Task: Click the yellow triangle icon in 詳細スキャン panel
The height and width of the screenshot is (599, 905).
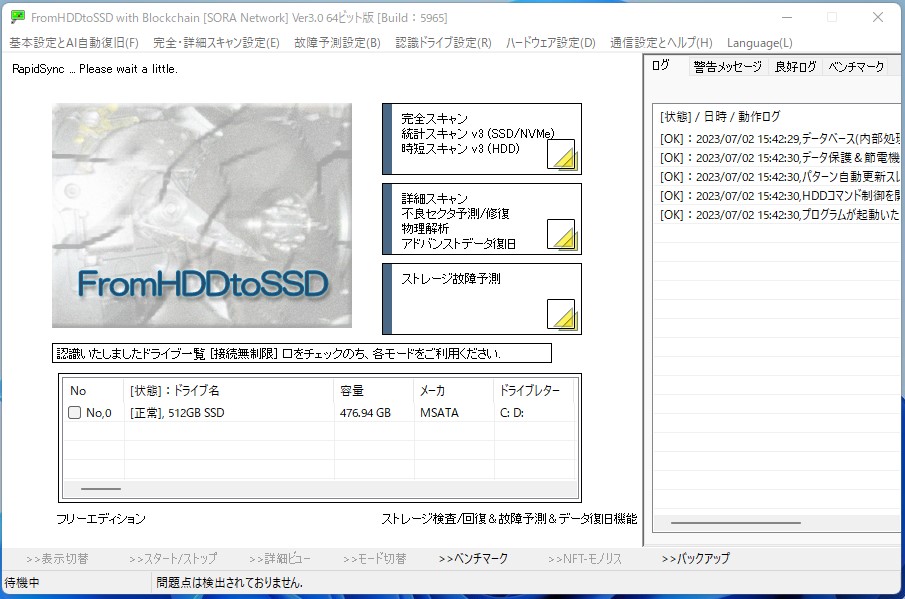Action: coord(561,234)
